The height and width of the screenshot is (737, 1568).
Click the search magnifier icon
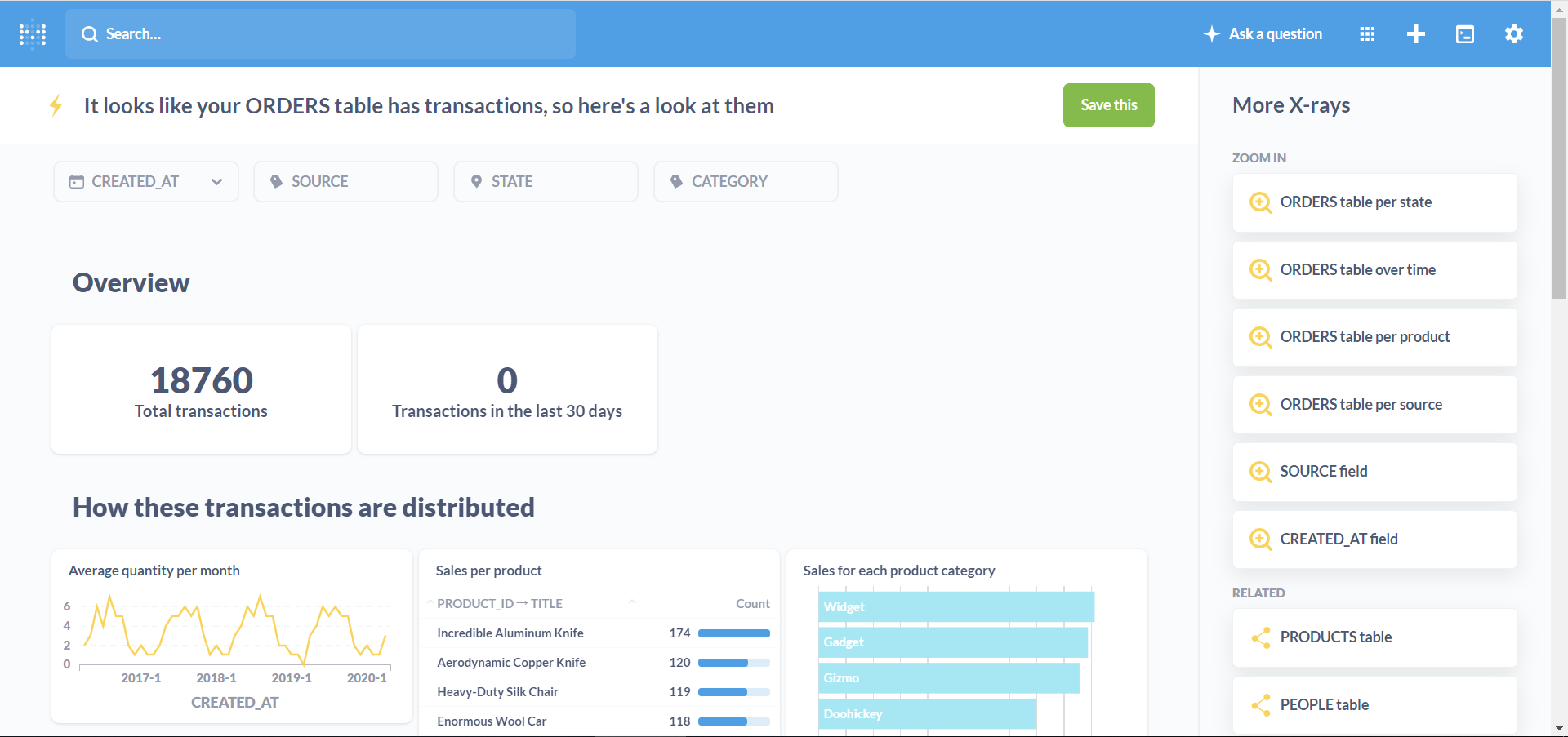90,33
